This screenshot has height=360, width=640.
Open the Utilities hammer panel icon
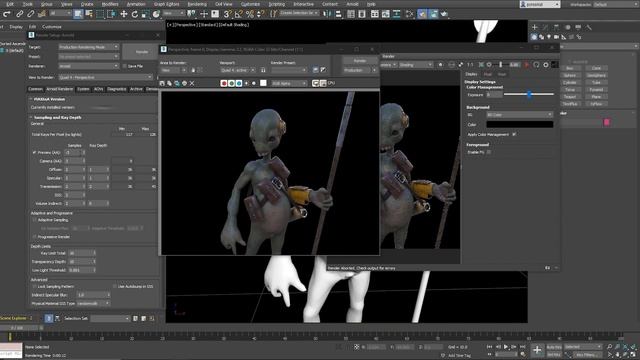coord(589,27)
